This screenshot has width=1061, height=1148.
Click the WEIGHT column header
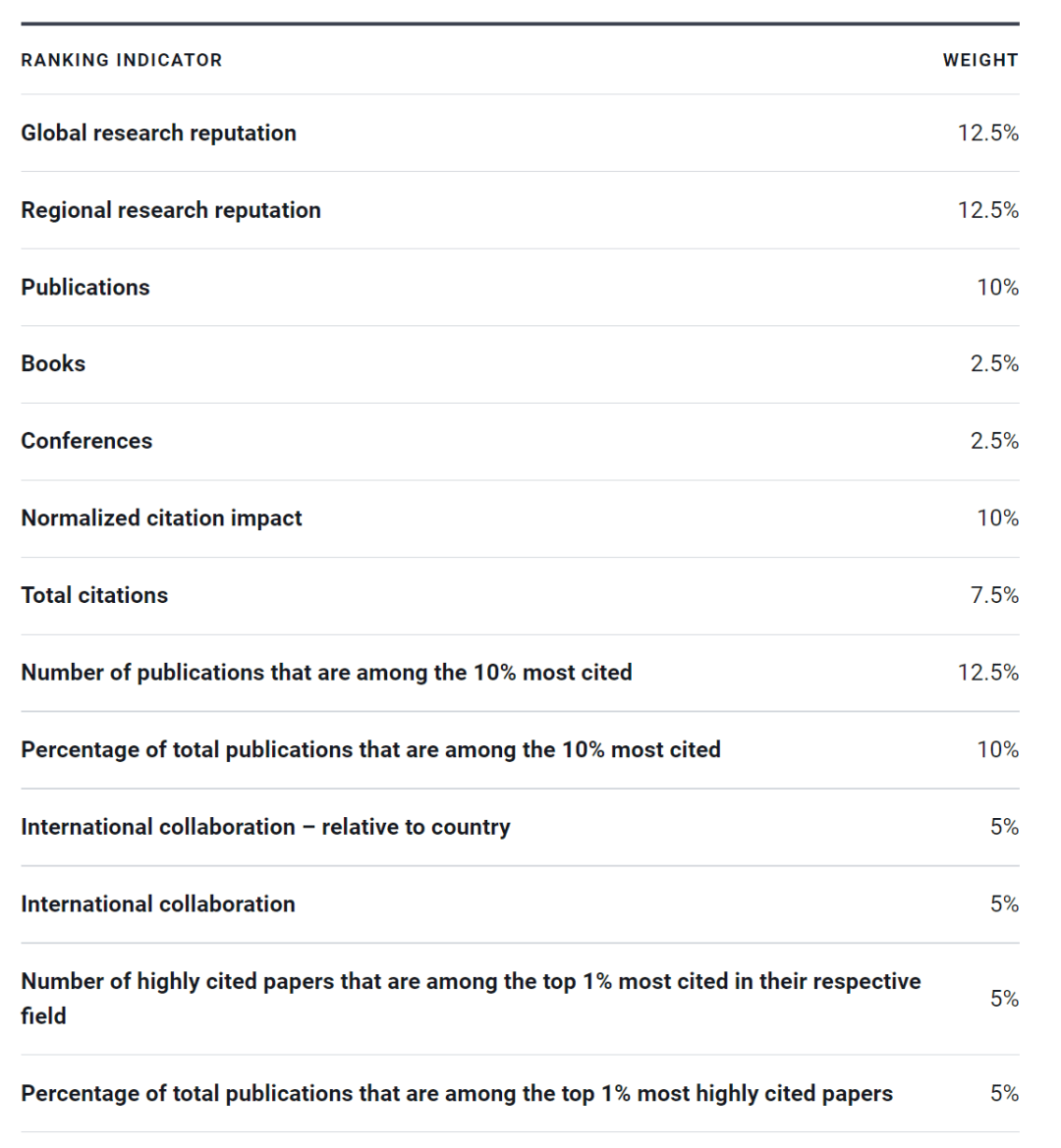[x=979, y=60]
